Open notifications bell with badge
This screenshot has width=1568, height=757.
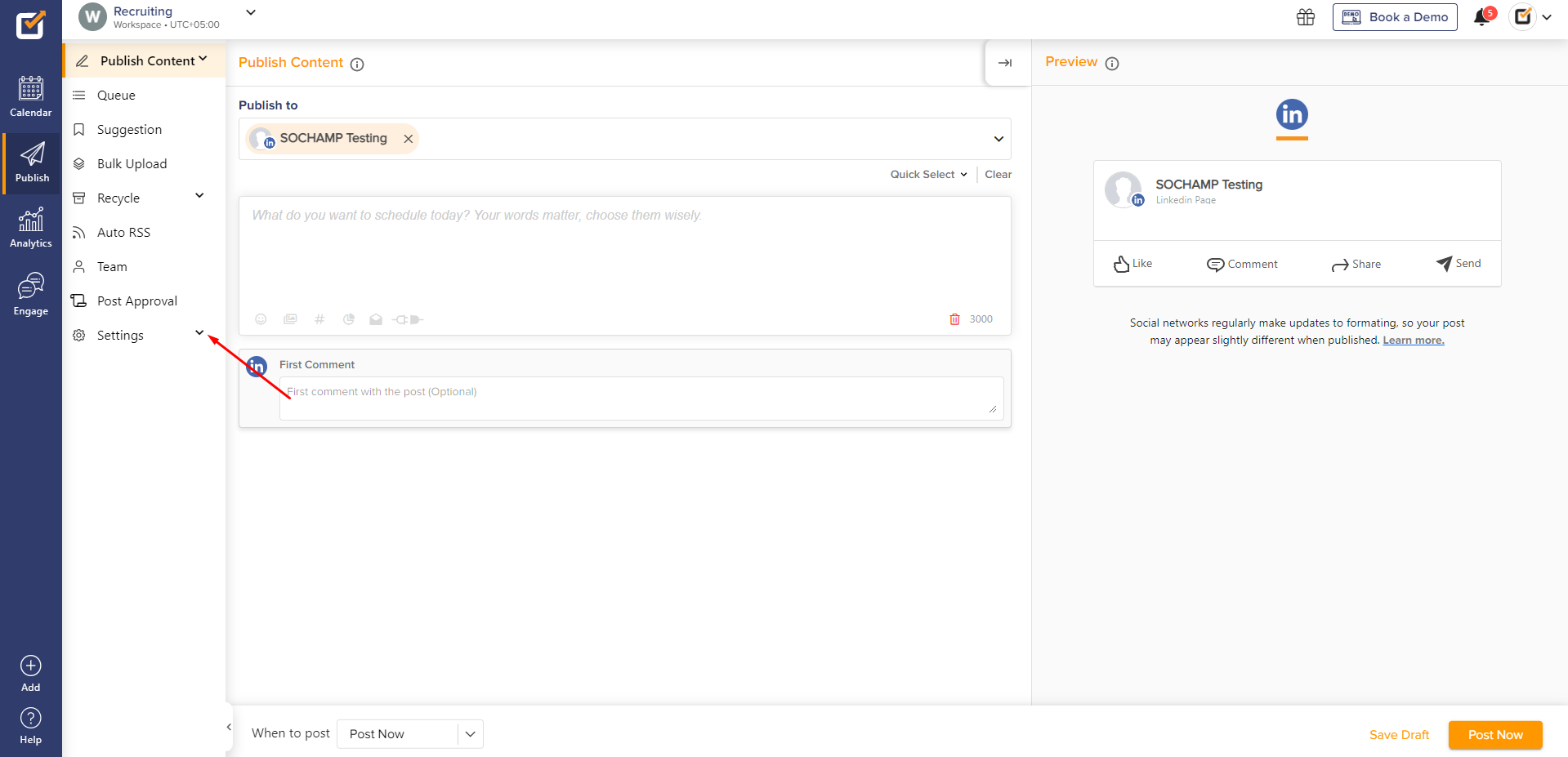(x=1483, y=16)
